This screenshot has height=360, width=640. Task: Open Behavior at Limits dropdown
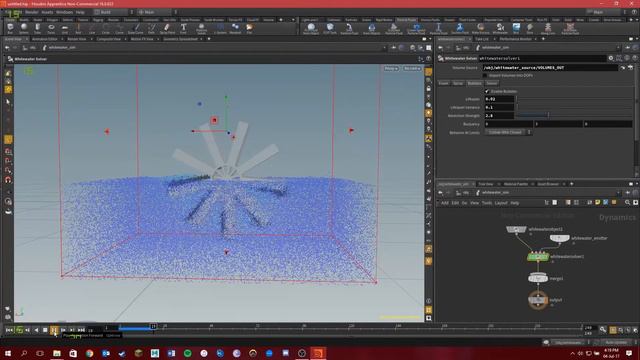click(x=508, y=132)
